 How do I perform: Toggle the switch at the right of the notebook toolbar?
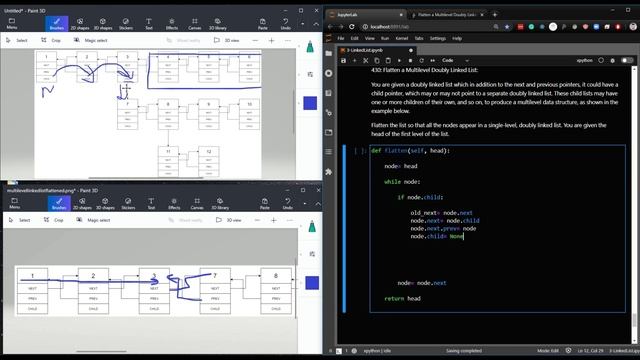[627, 60]
